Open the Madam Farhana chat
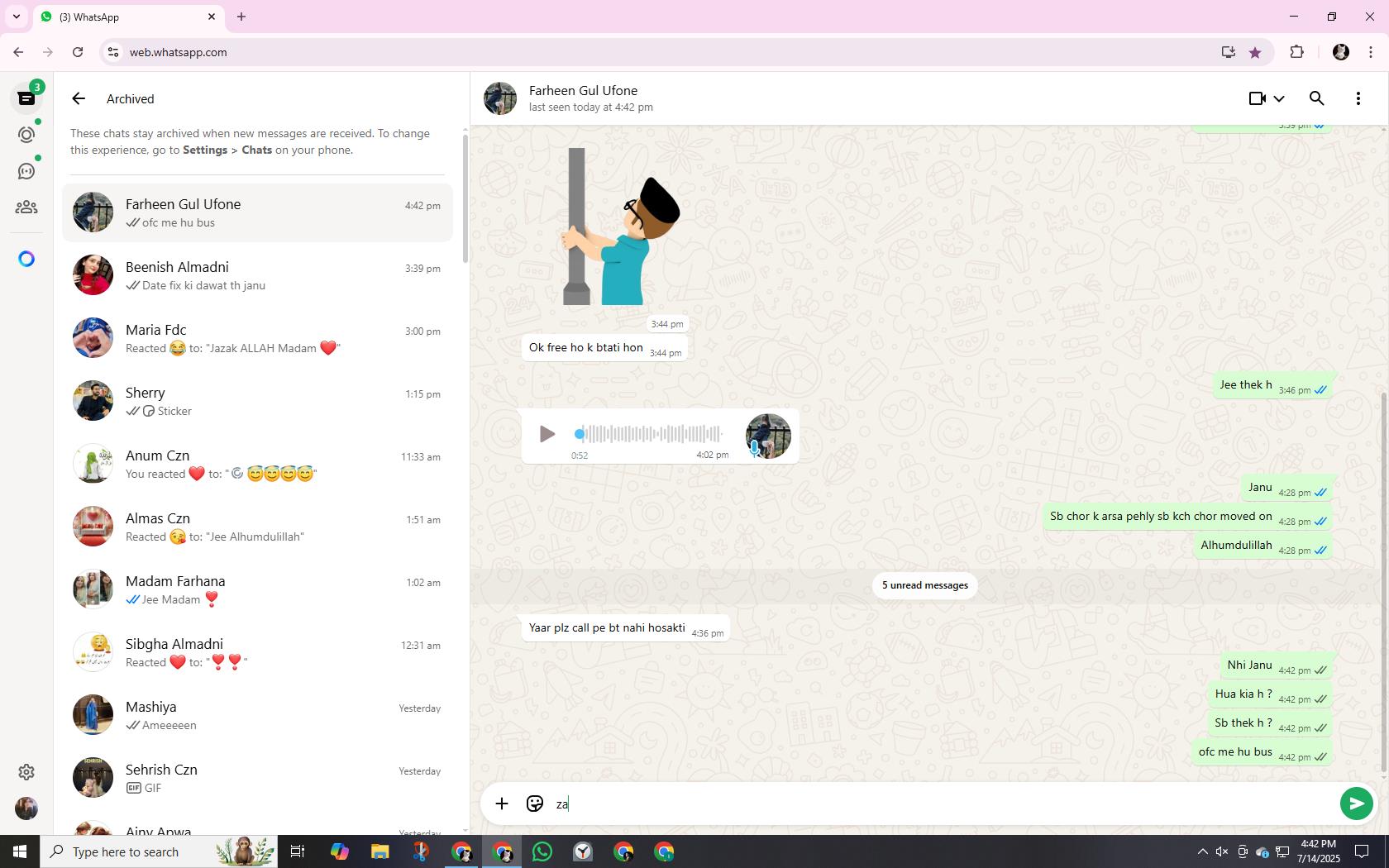Image resolution: width=1389 pixels, height=868 pixels. (x=258, y=589)
